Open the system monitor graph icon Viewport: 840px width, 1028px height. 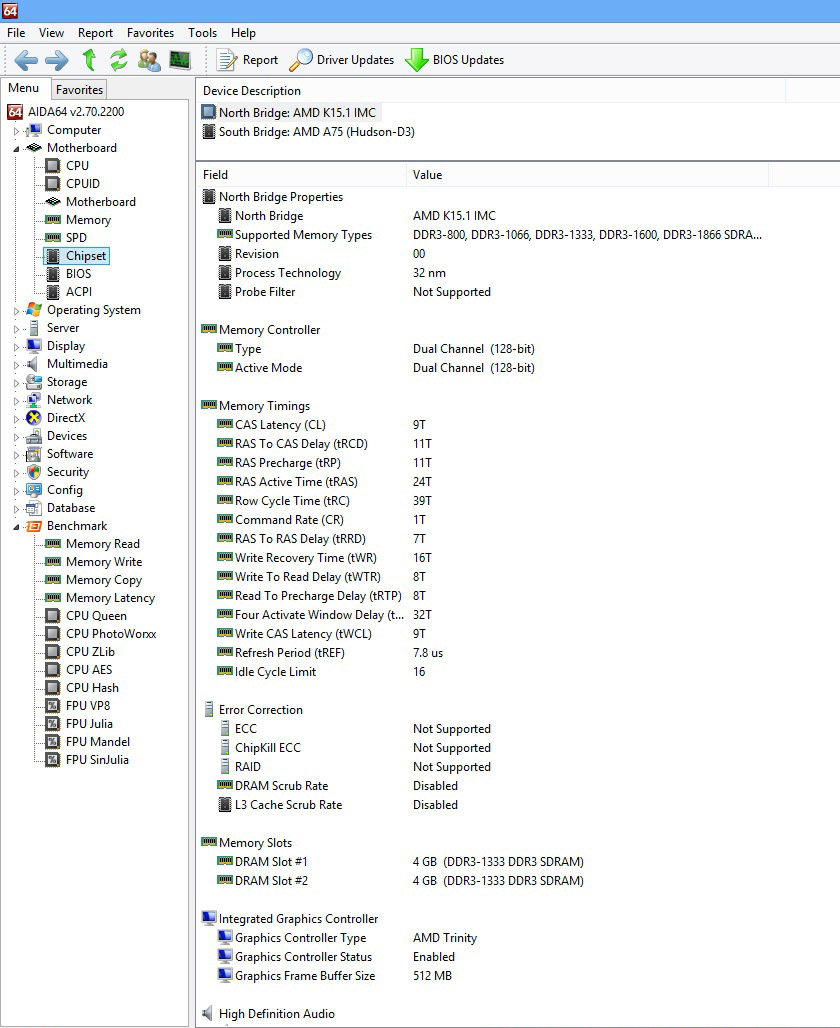(180, 60)
